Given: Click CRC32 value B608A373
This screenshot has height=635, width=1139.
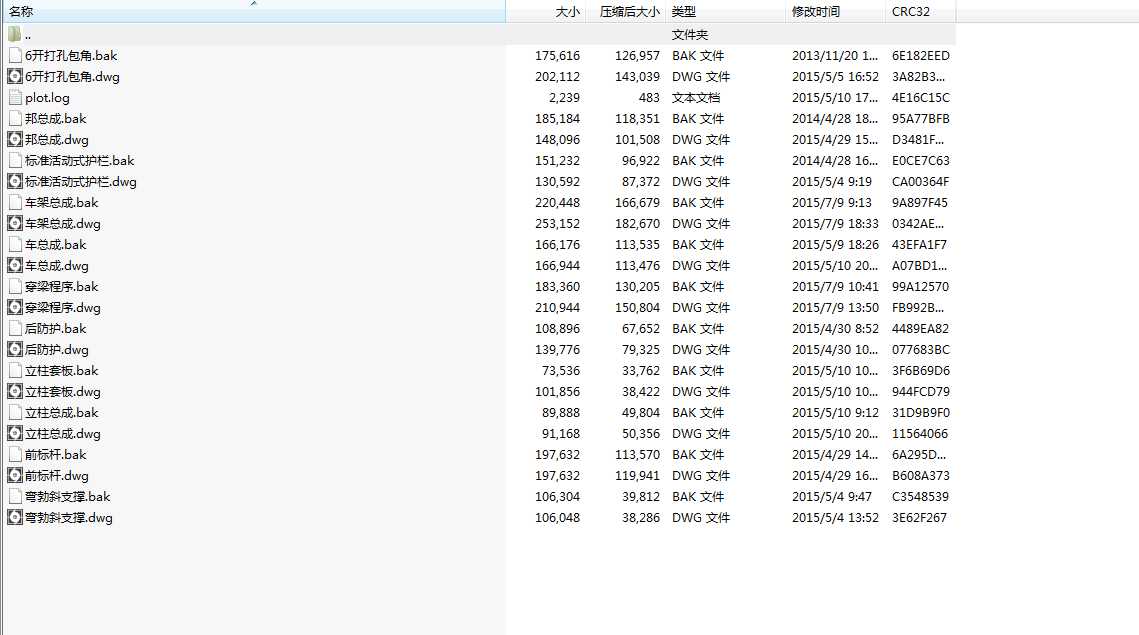Looking at the screenshot, I should point(920,477).
